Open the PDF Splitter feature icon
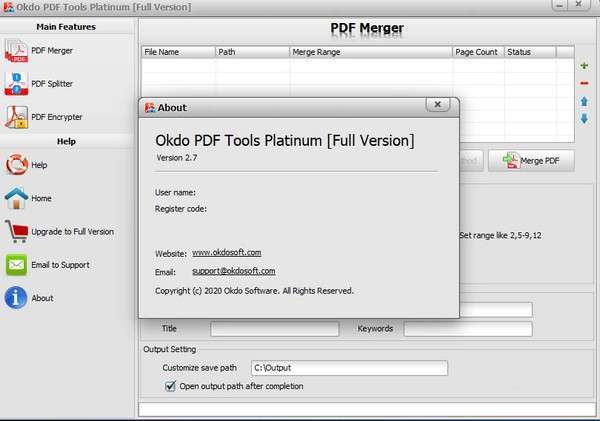This screenshot has height=421, width=600. (x=16, y=83)
